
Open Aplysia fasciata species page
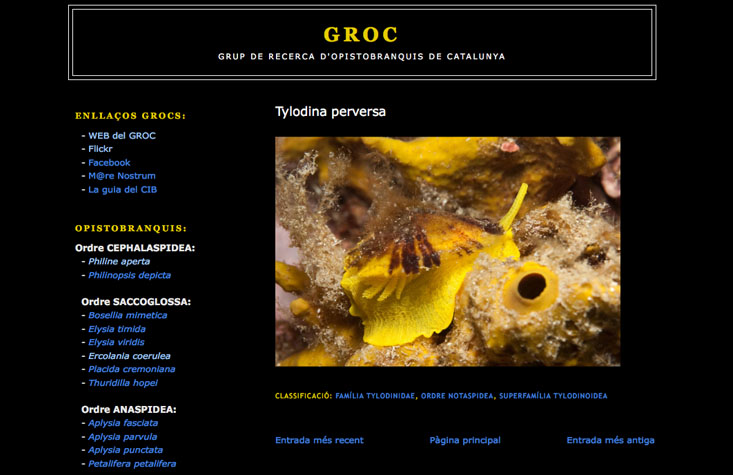pos(123,423)
